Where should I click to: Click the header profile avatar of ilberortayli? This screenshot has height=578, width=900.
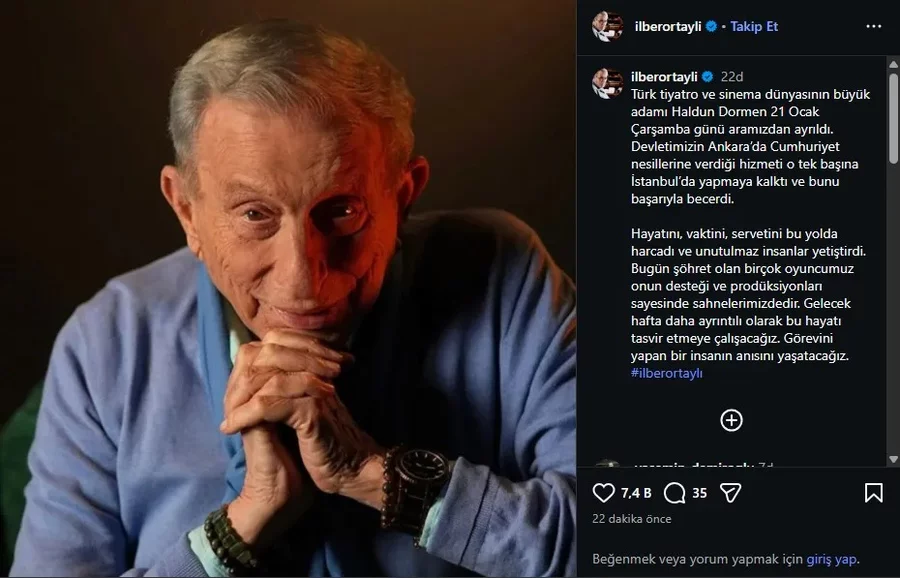pyautogui.click(x=607, y=27)
